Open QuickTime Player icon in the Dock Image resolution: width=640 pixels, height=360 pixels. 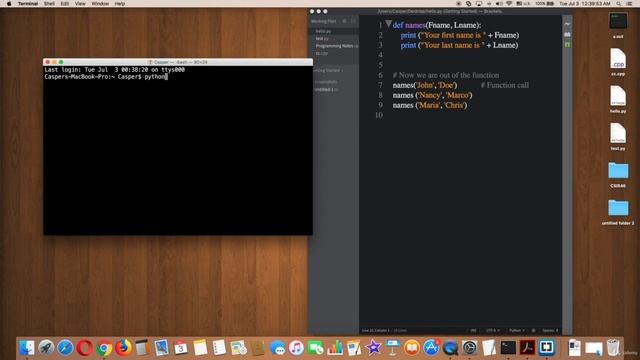[450, 348]
